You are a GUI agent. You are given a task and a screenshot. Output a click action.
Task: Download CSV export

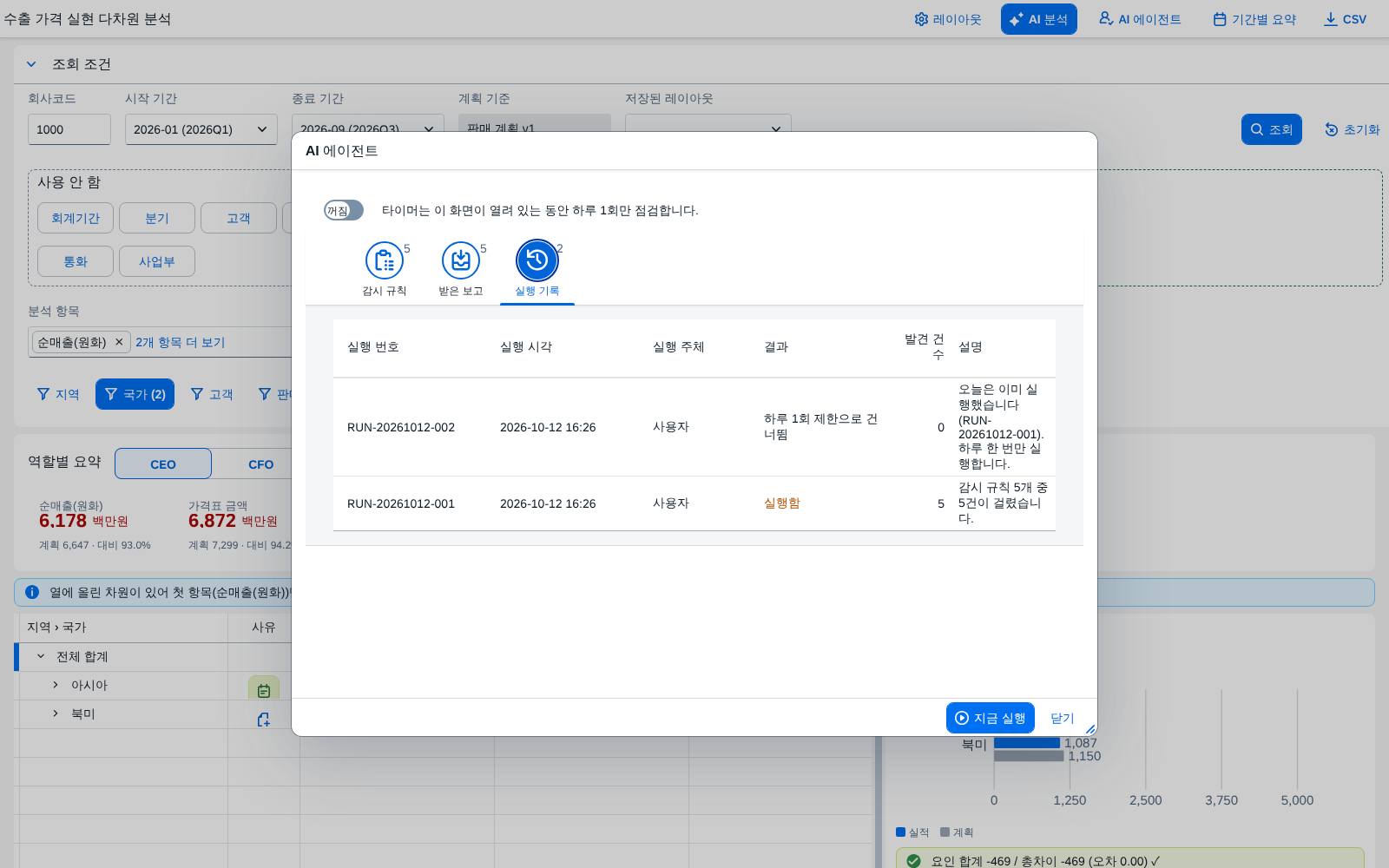(1345, 19)
